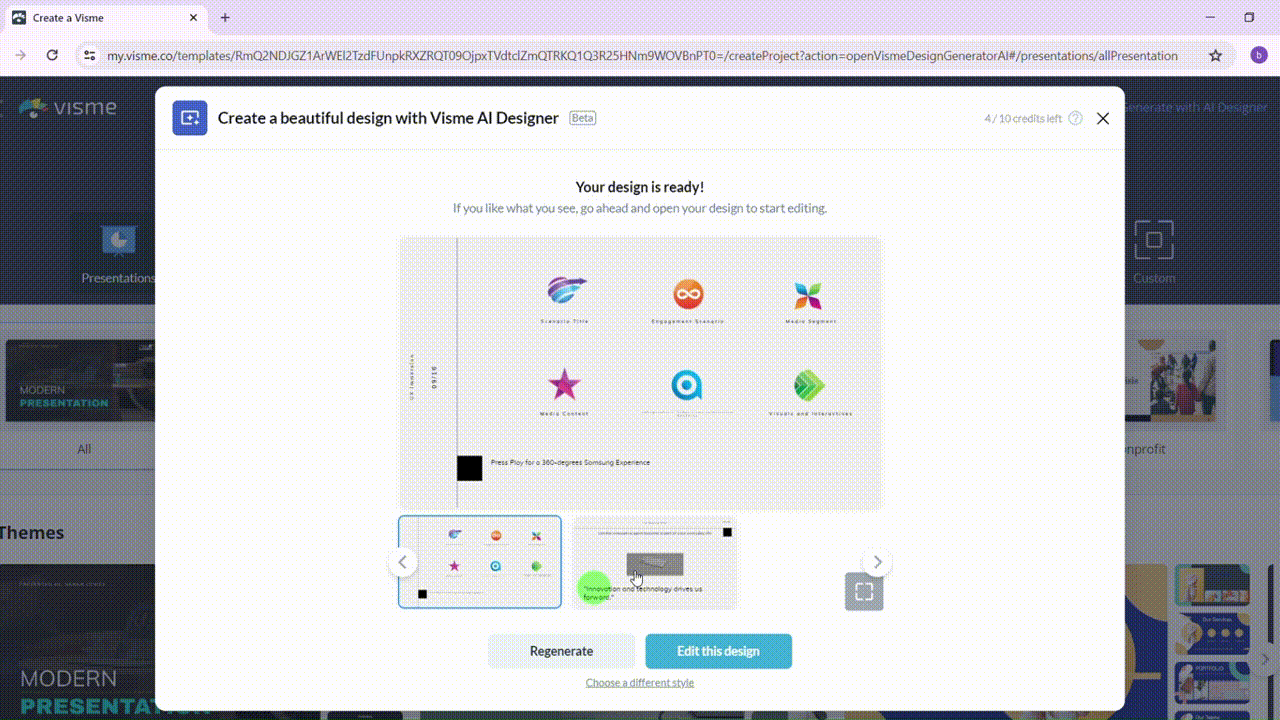The width and height of the screenshot is (1280, 720).
Task: Bookmark this page with star icon
Action: pyautogui.click(x=1216, y=56)
